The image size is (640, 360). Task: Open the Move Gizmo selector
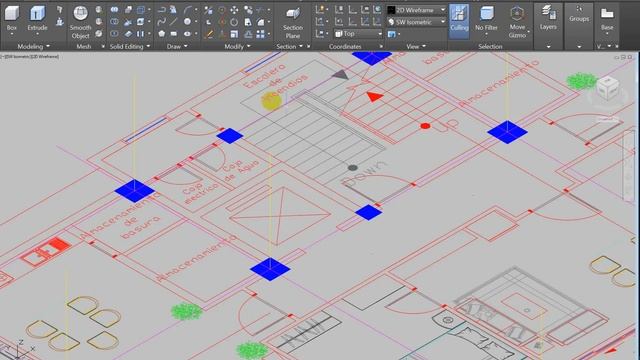517,22
